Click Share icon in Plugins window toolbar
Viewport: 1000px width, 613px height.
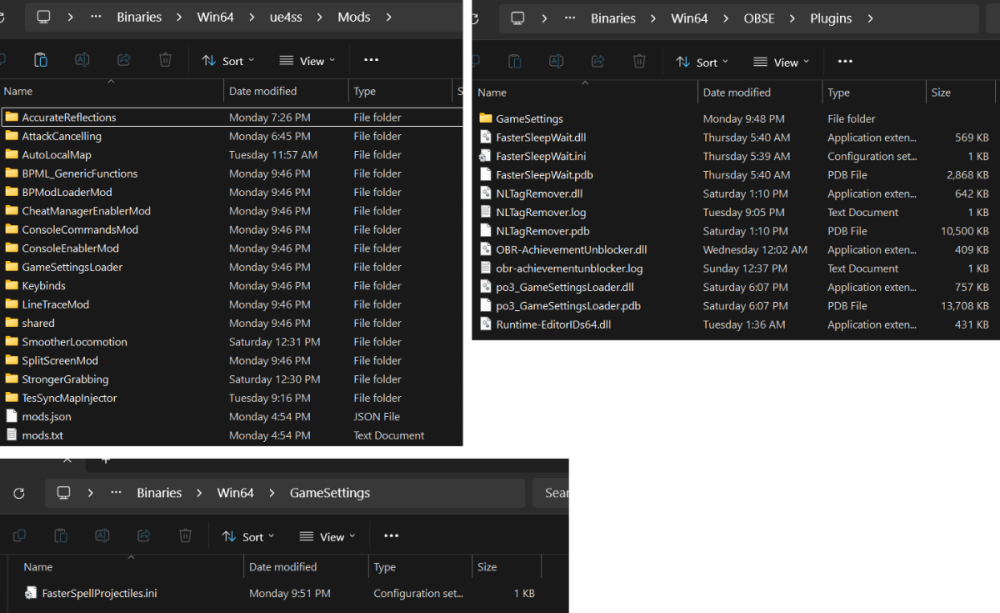pyautogui.click(x=598, y=61)
